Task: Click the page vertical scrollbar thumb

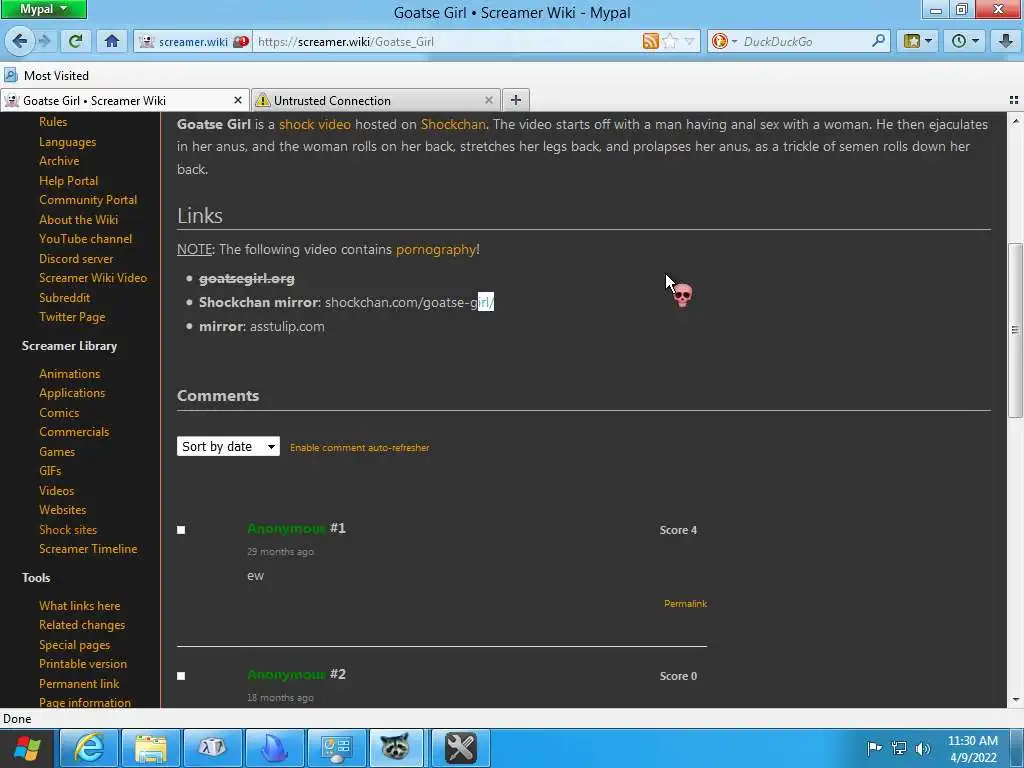Action: (x=1015, y=330)
